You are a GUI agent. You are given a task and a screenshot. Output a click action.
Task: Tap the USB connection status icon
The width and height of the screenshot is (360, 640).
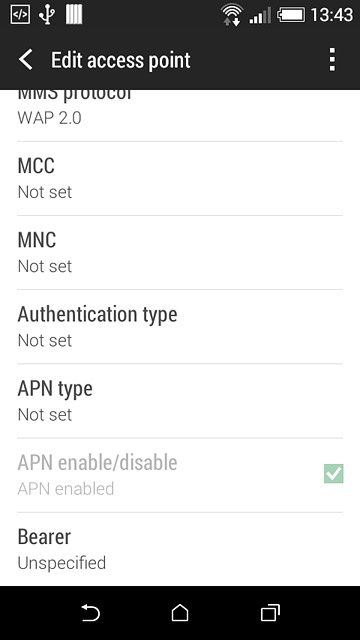[47, 15]
